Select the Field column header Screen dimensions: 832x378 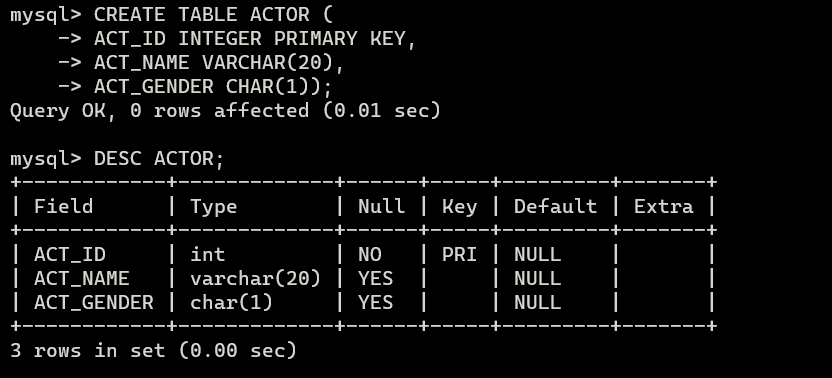pos(64,207)
